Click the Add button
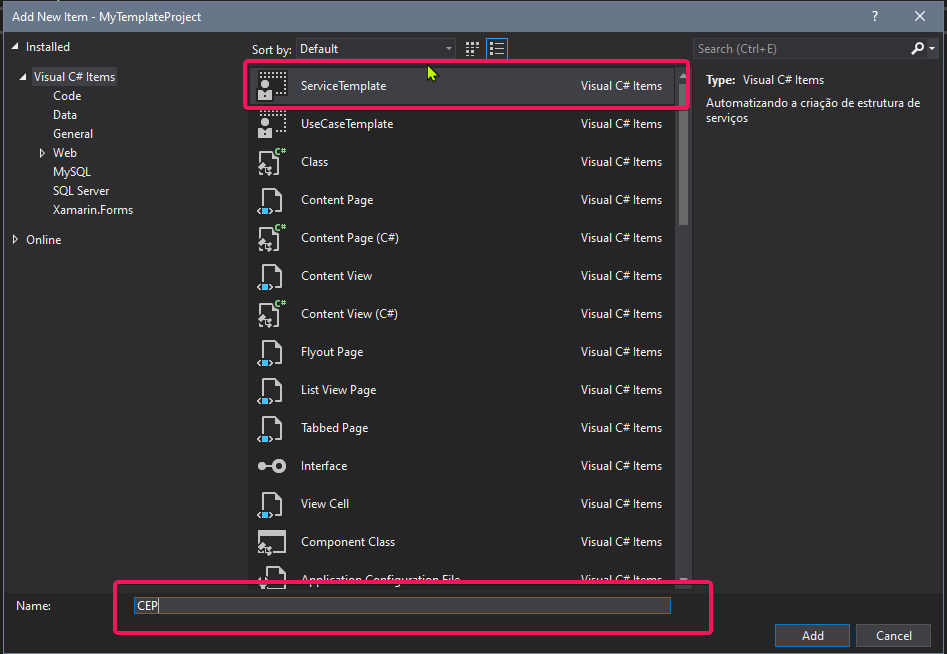Screen dimensions: 947x654 (x=812, y=635)
